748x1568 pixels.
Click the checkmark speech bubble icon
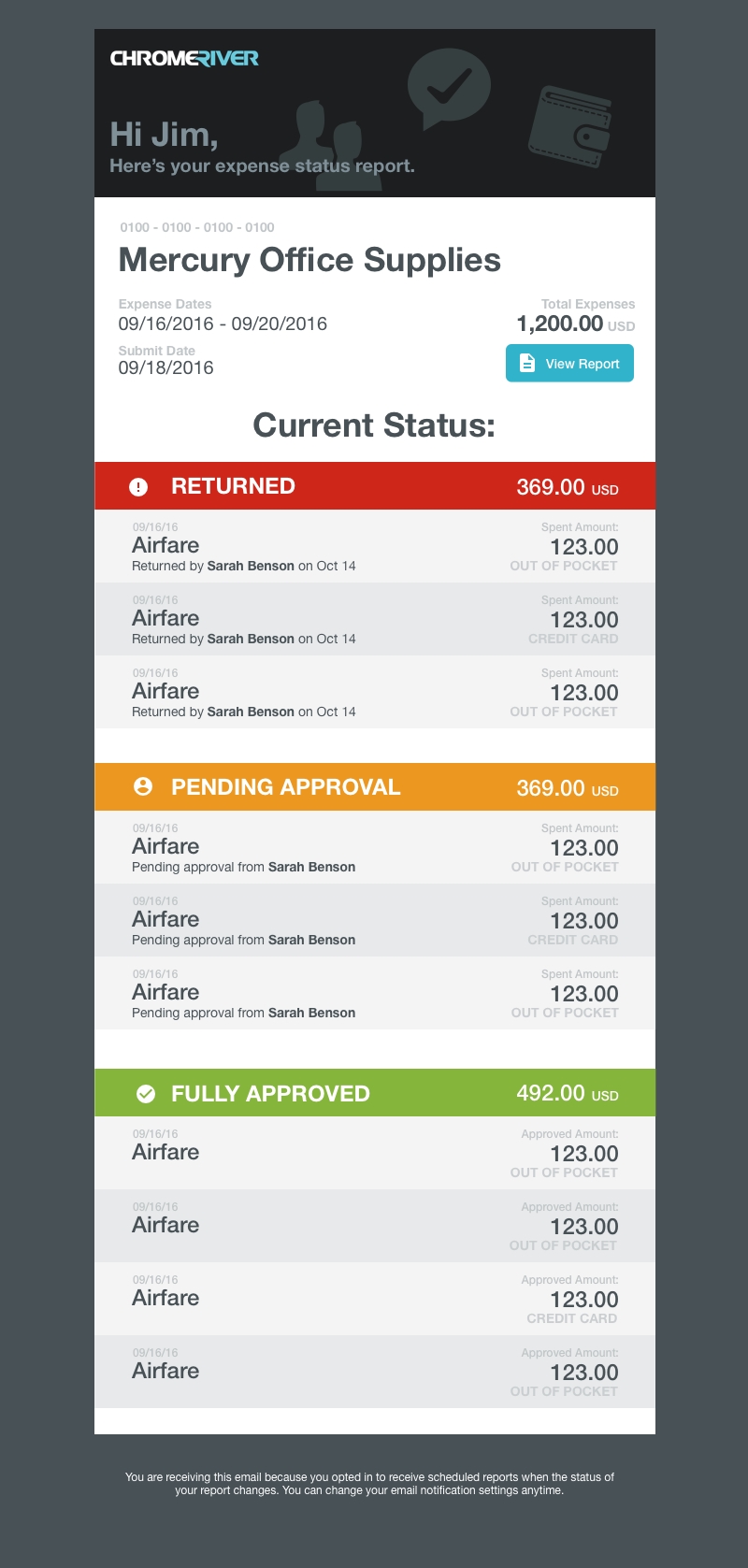(449, 87)
